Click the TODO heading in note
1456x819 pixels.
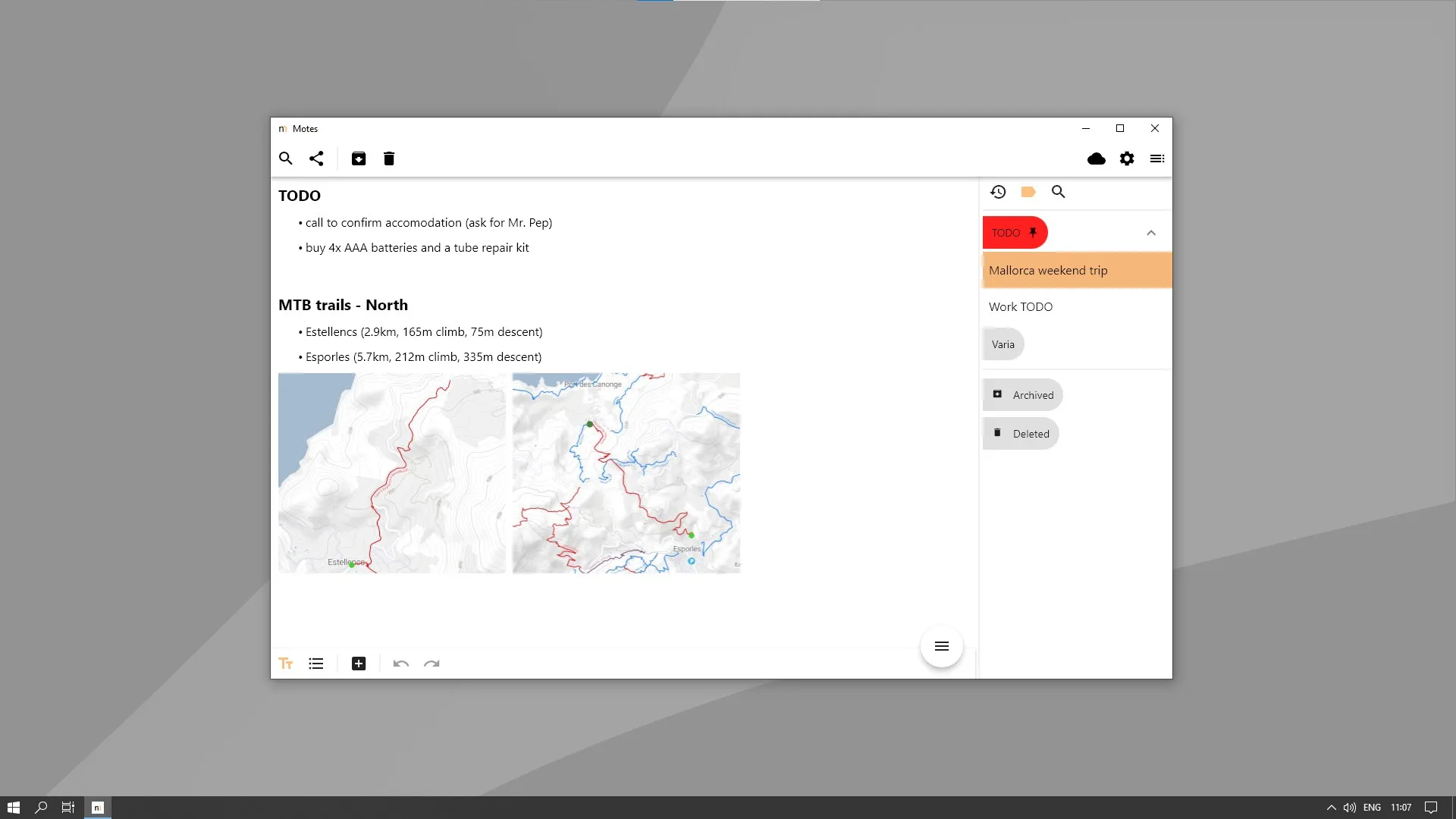click(300, 196)
